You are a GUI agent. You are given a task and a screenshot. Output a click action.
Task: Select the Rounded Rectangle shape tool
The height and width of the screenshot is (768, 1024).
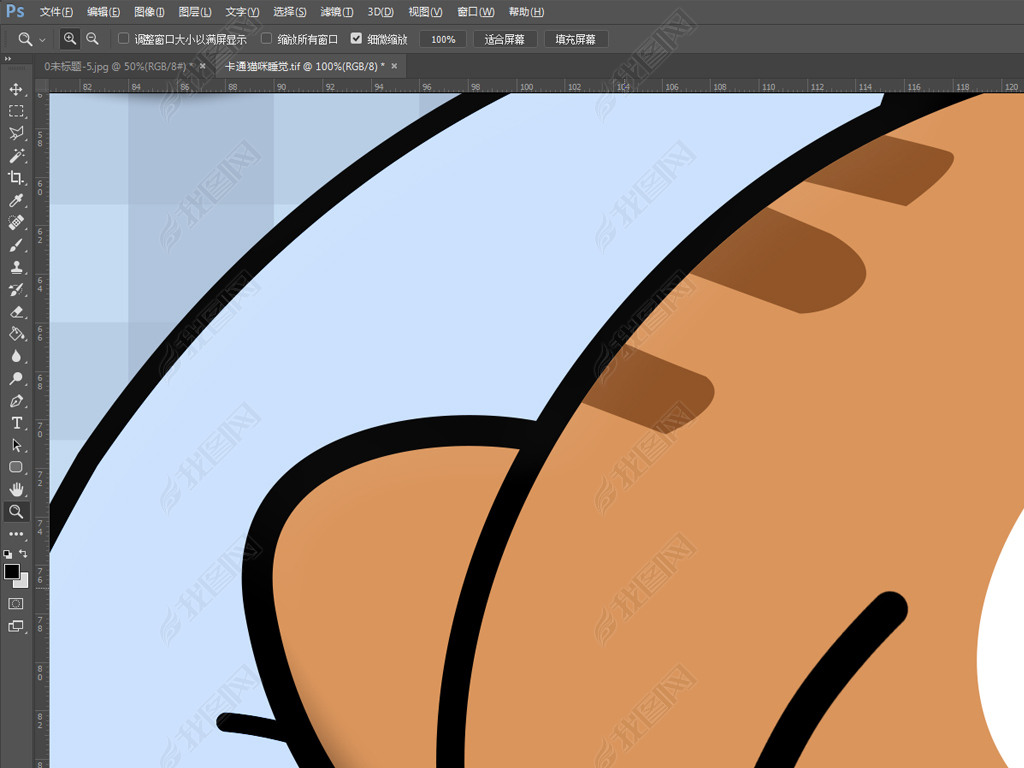pyautogui.click(x=16, y=467)
